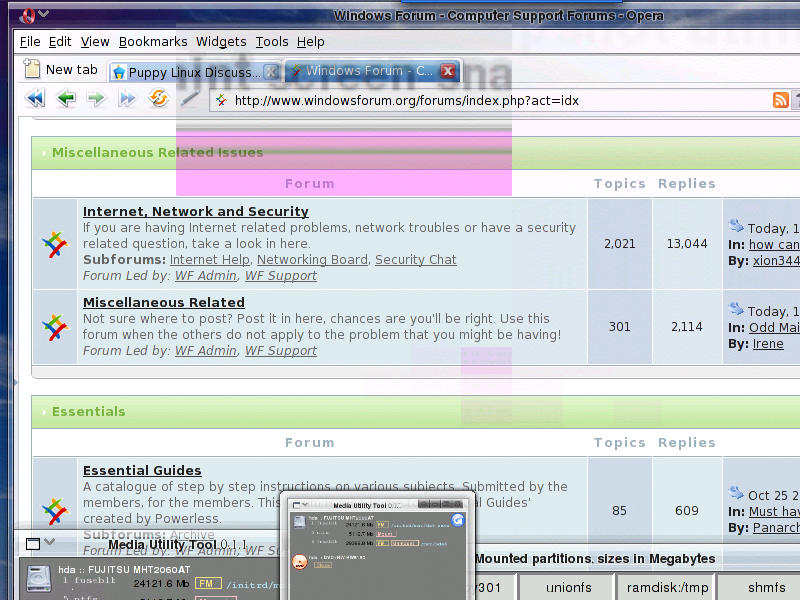The width and height of the screenshot is (800, 600).
Task: Open the Internet Help subforum
Action: tap(210, 260)
